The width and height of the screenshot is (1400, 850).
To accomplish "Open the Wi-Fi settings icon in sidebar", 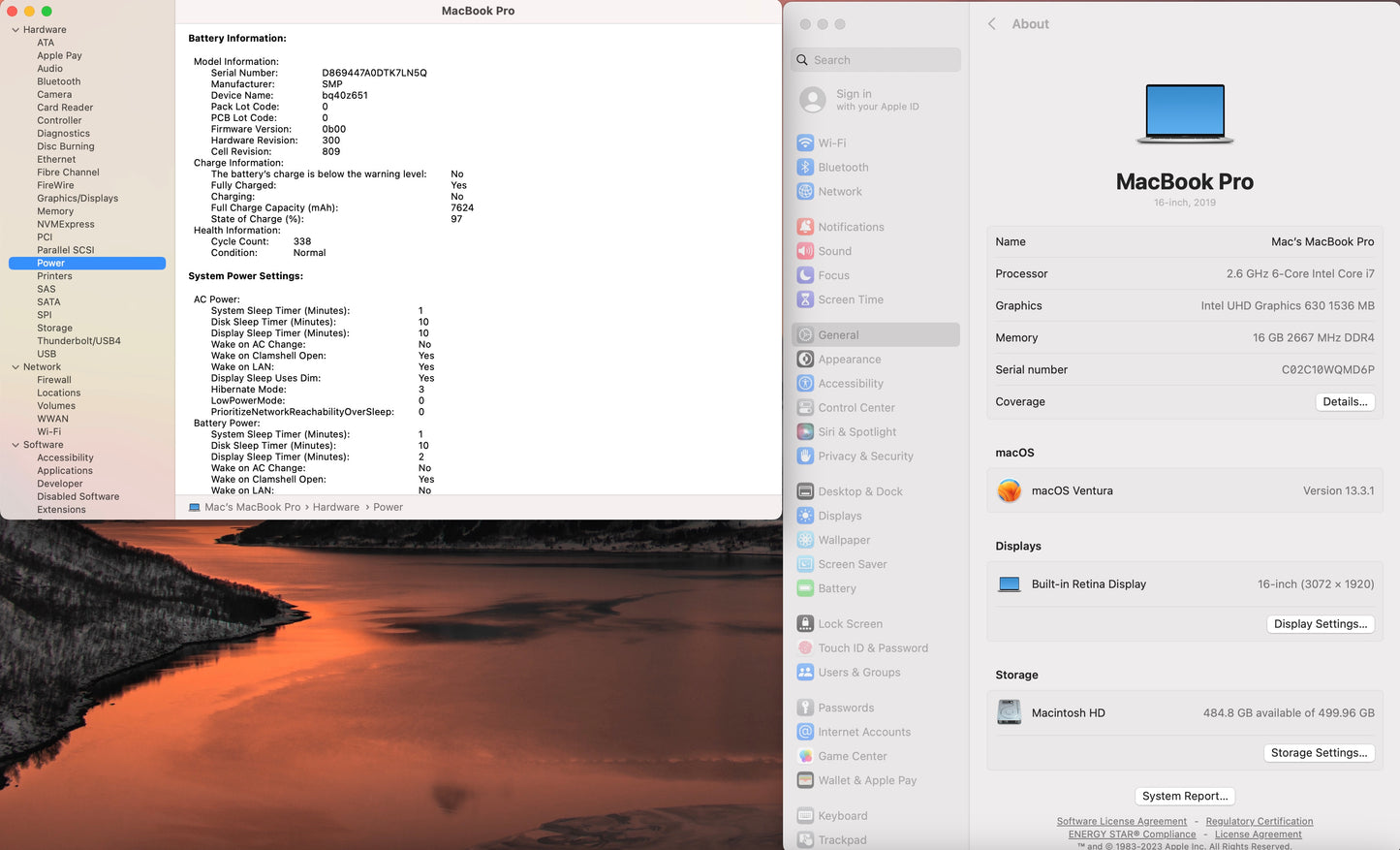I will coord(805,142).
